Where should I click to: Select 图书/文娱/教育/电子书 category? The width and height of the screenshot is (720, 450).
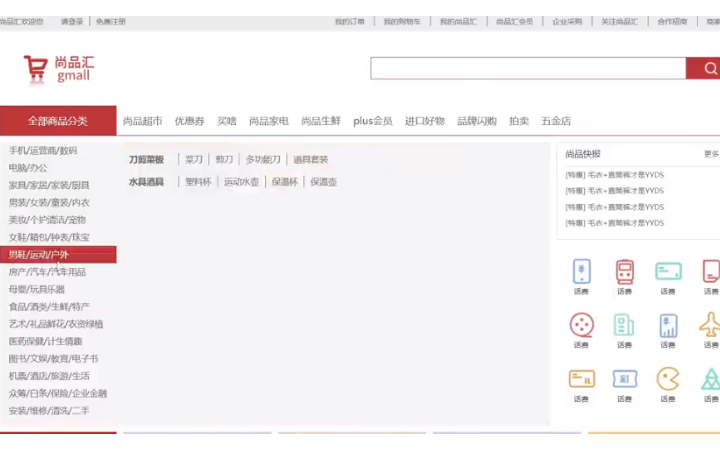pyautogui.click(x=53, y=359)
